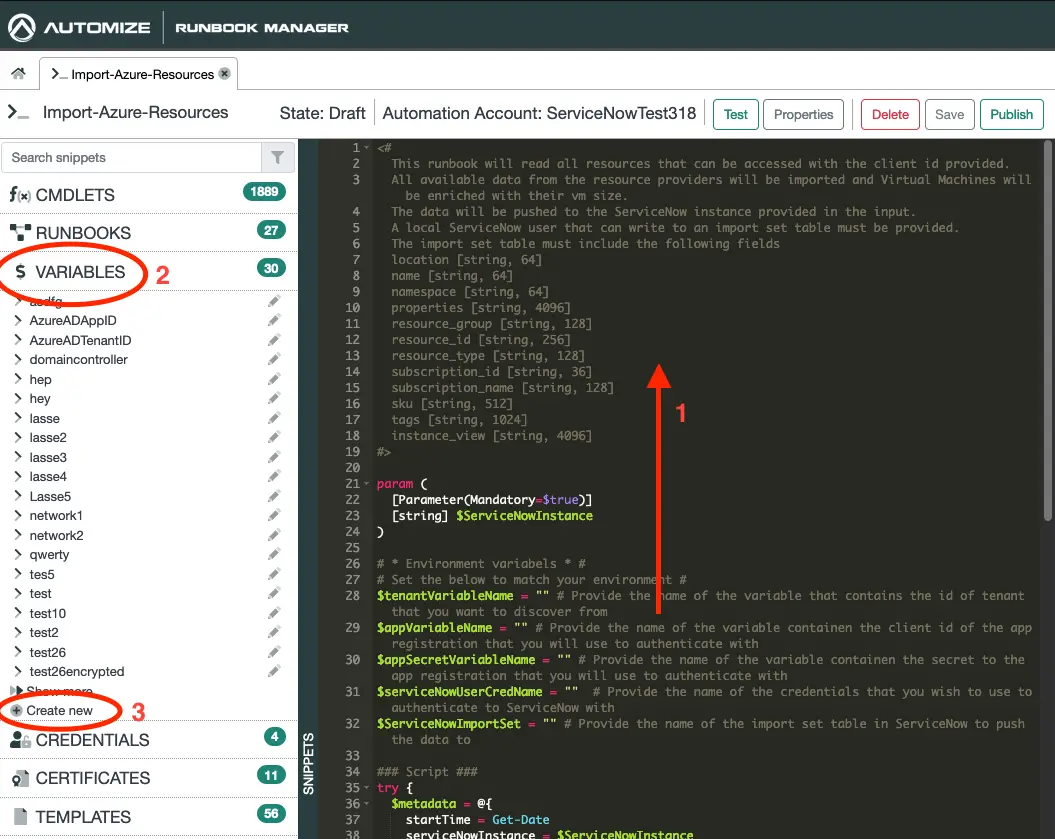Click the snippet filter funnel icon
Viewport: 1055px width, 839px height.
[277, 157]
